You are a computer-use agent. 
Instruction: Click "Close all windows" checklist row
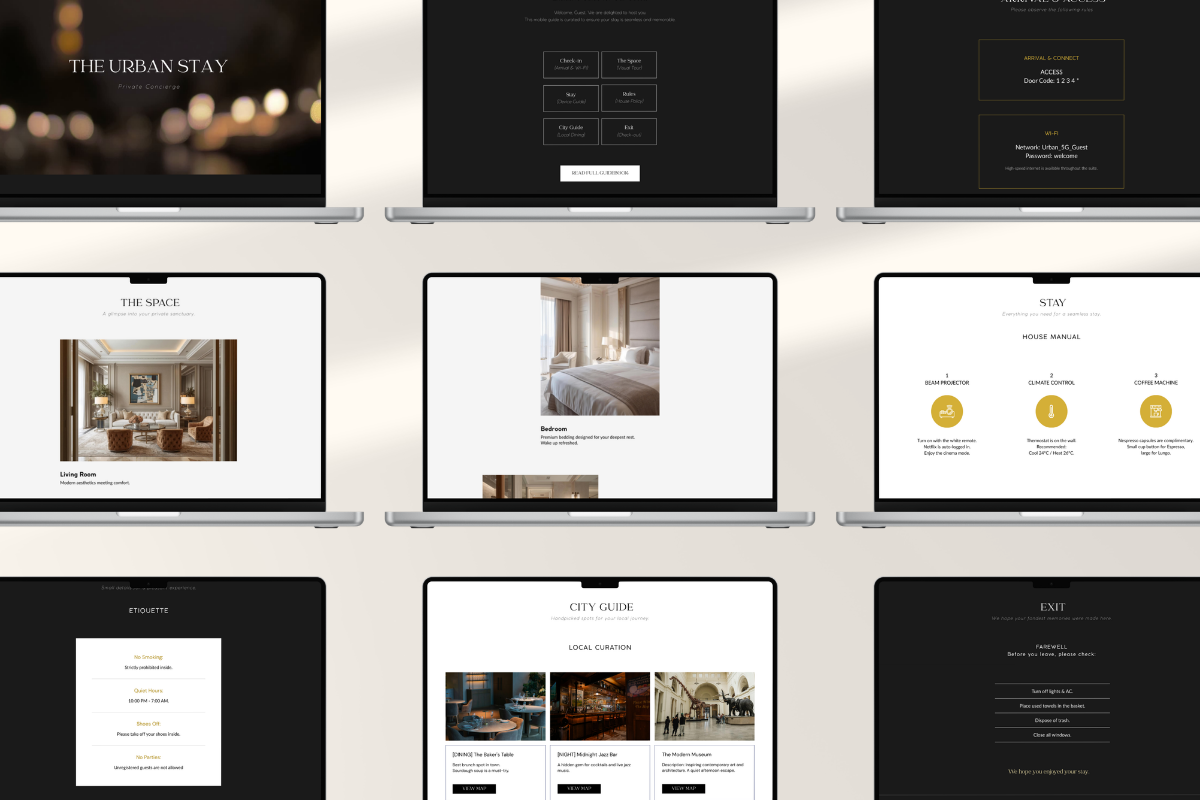(1052, 734)
